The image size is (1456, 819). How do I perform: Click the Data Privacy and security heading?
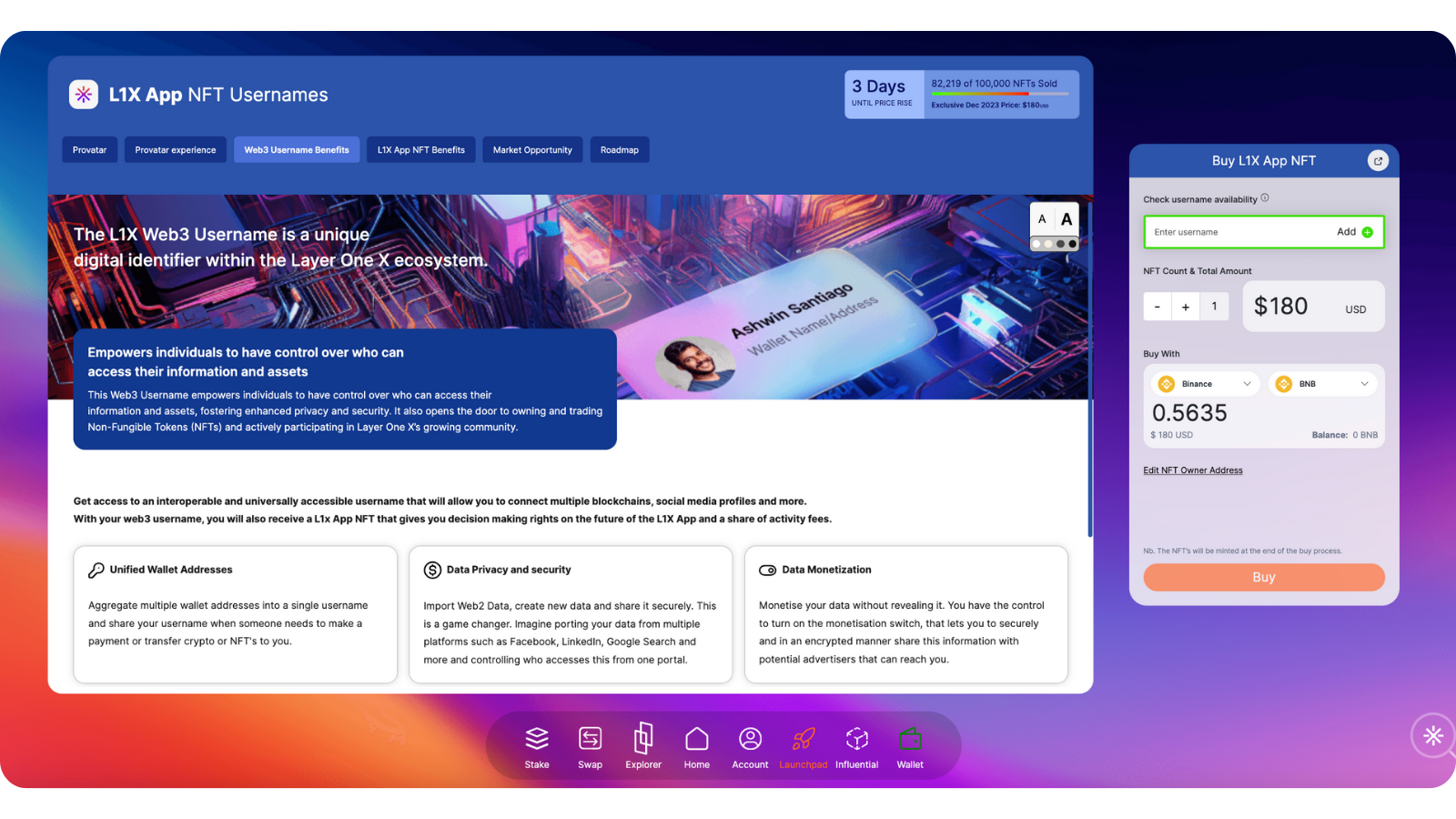pyautogui.click(x=509, y=570)
